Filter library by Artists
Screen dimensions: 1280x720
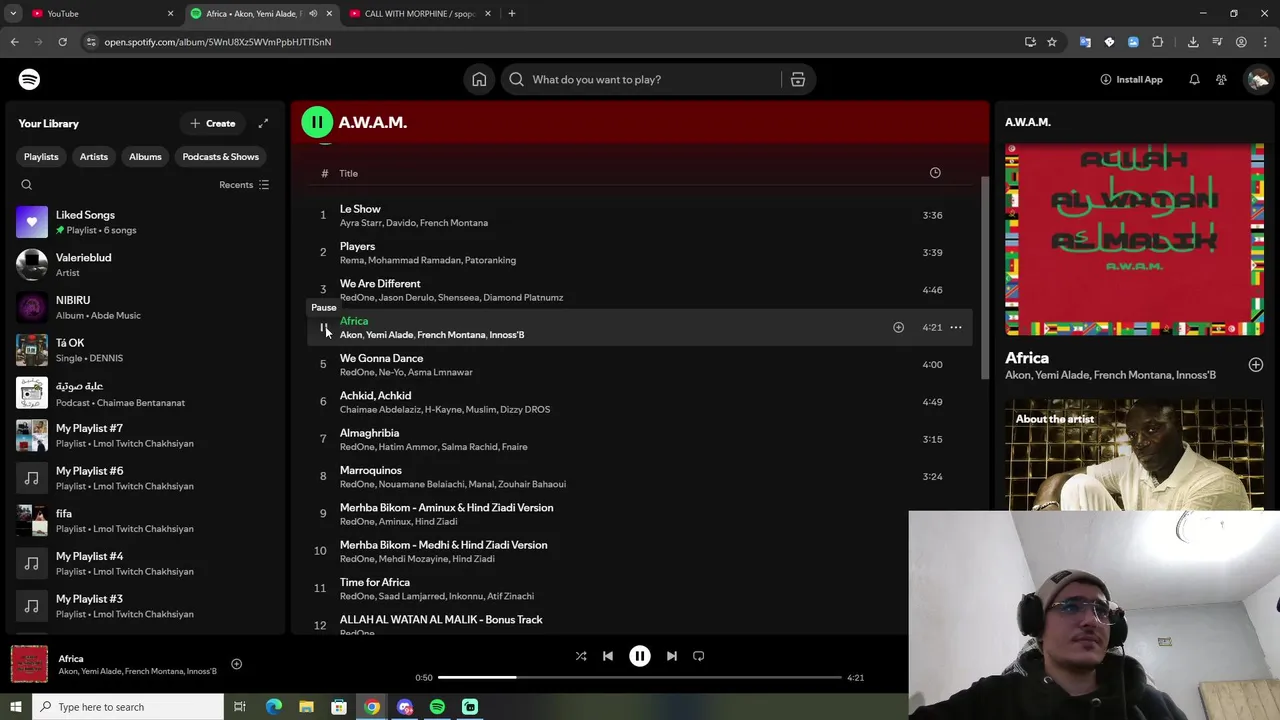(94, 157)
